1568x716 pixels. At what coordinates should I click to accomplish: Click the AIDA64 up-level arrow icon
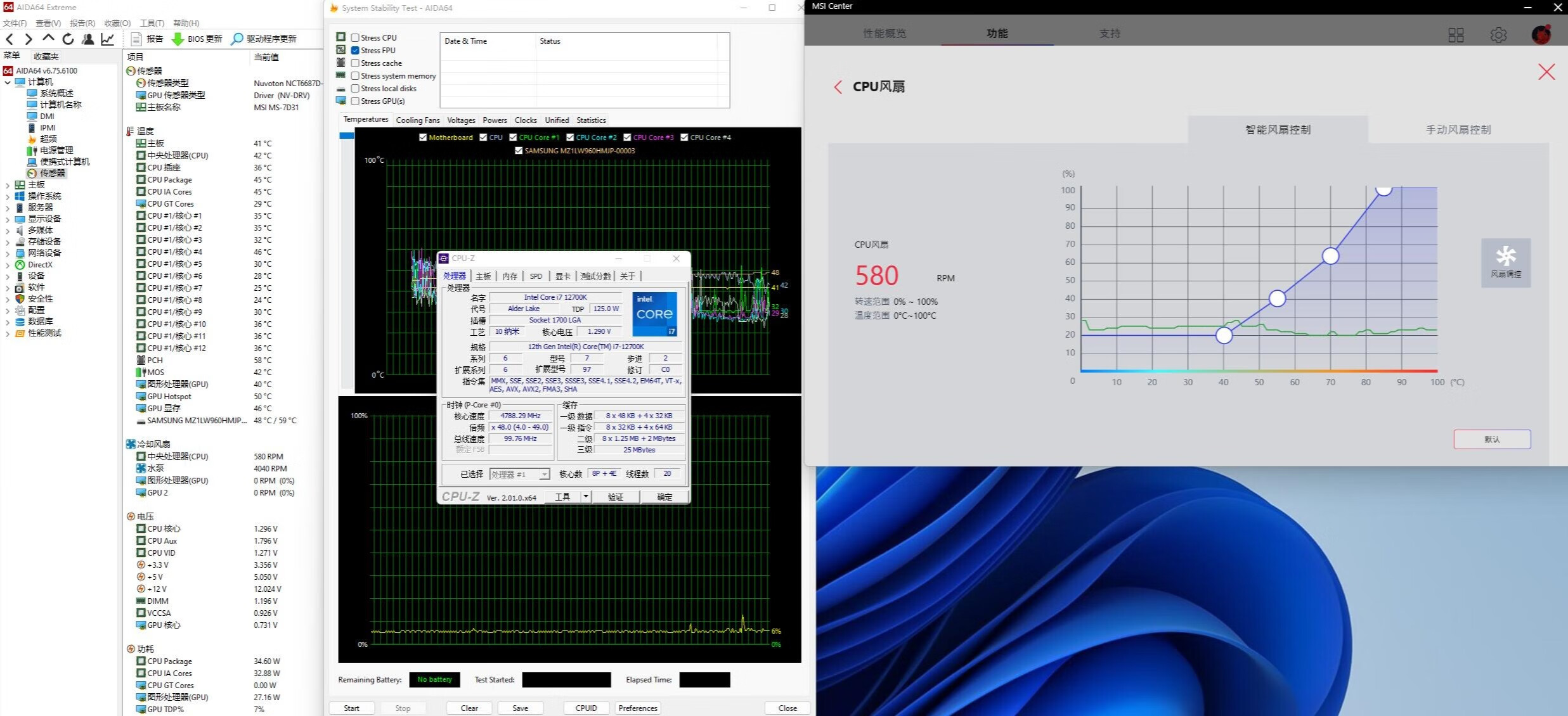(48, 39)
